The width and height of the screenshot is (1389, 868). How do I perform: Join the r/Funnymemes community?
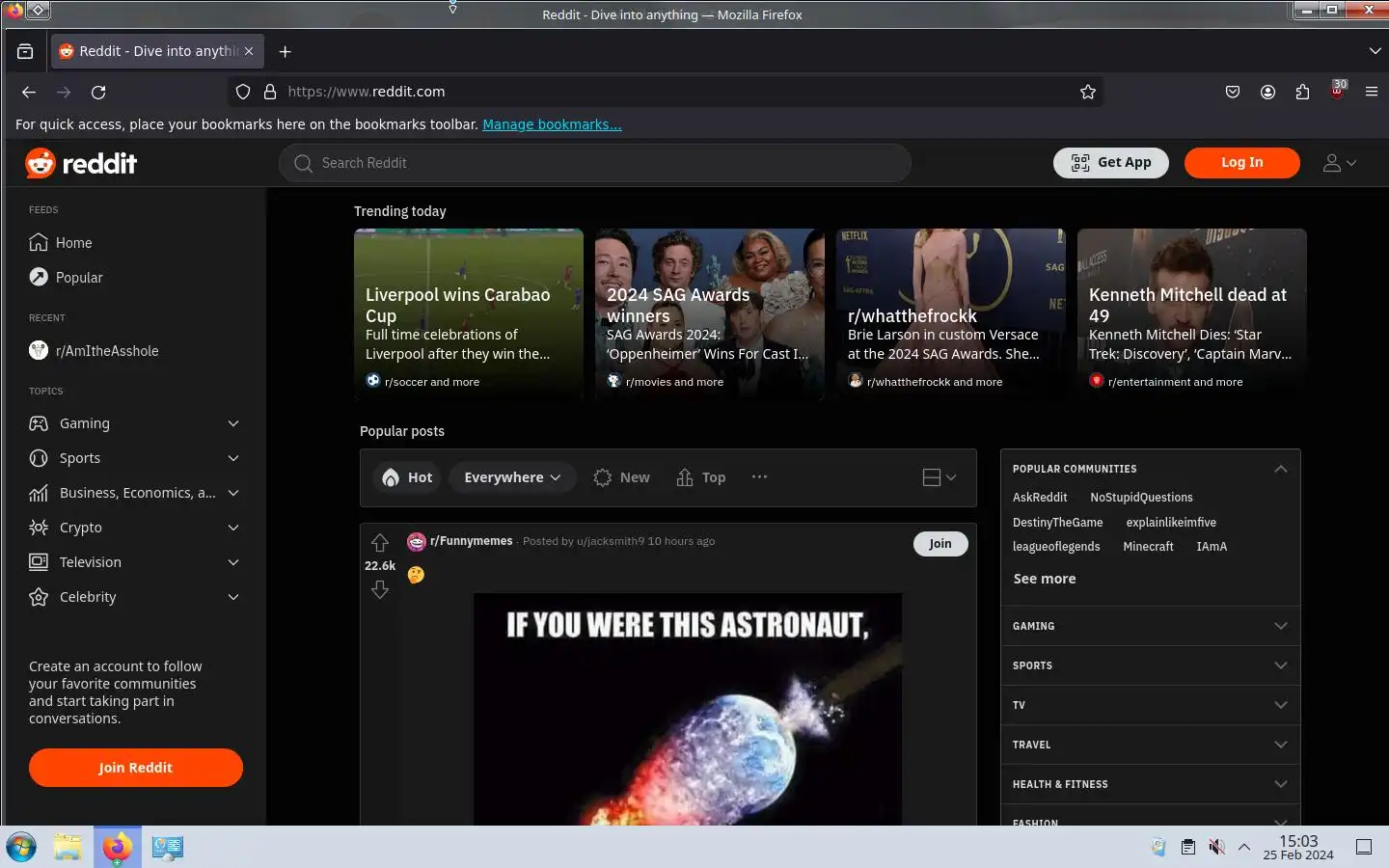pos(940,544)
